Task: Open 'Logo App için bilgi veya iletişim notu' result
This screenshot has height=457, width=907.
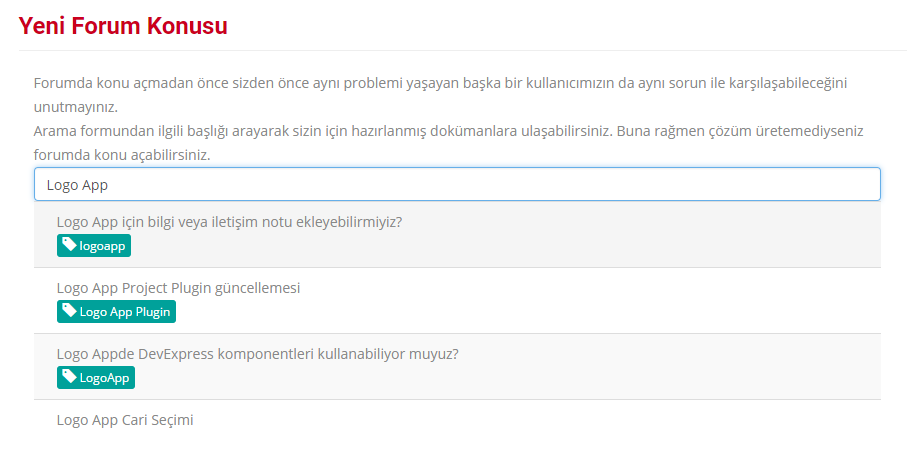Action: (x=229, y=222)
